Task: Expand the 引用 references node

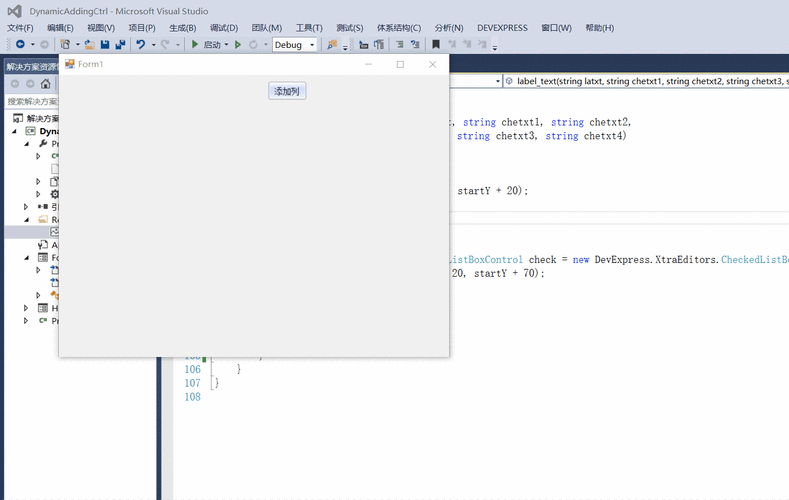Action: tap(26, 206)
